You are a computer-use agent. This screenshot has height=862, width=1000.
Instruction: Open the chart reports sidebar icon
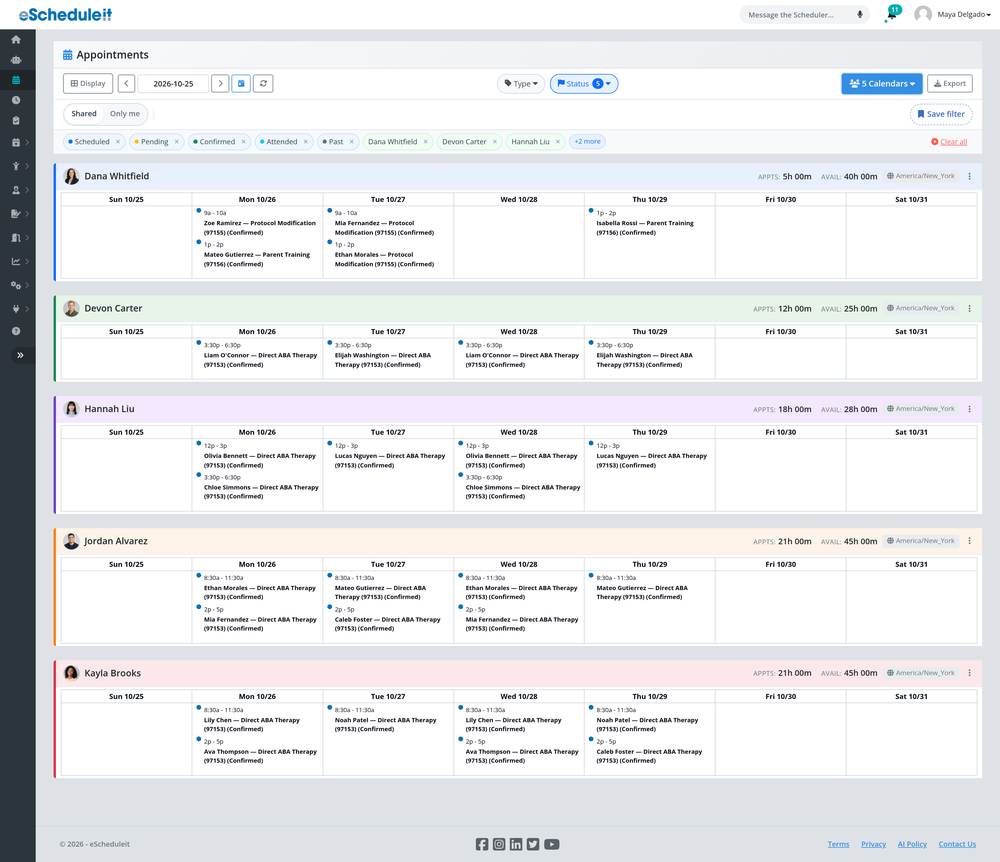point(16,261)
